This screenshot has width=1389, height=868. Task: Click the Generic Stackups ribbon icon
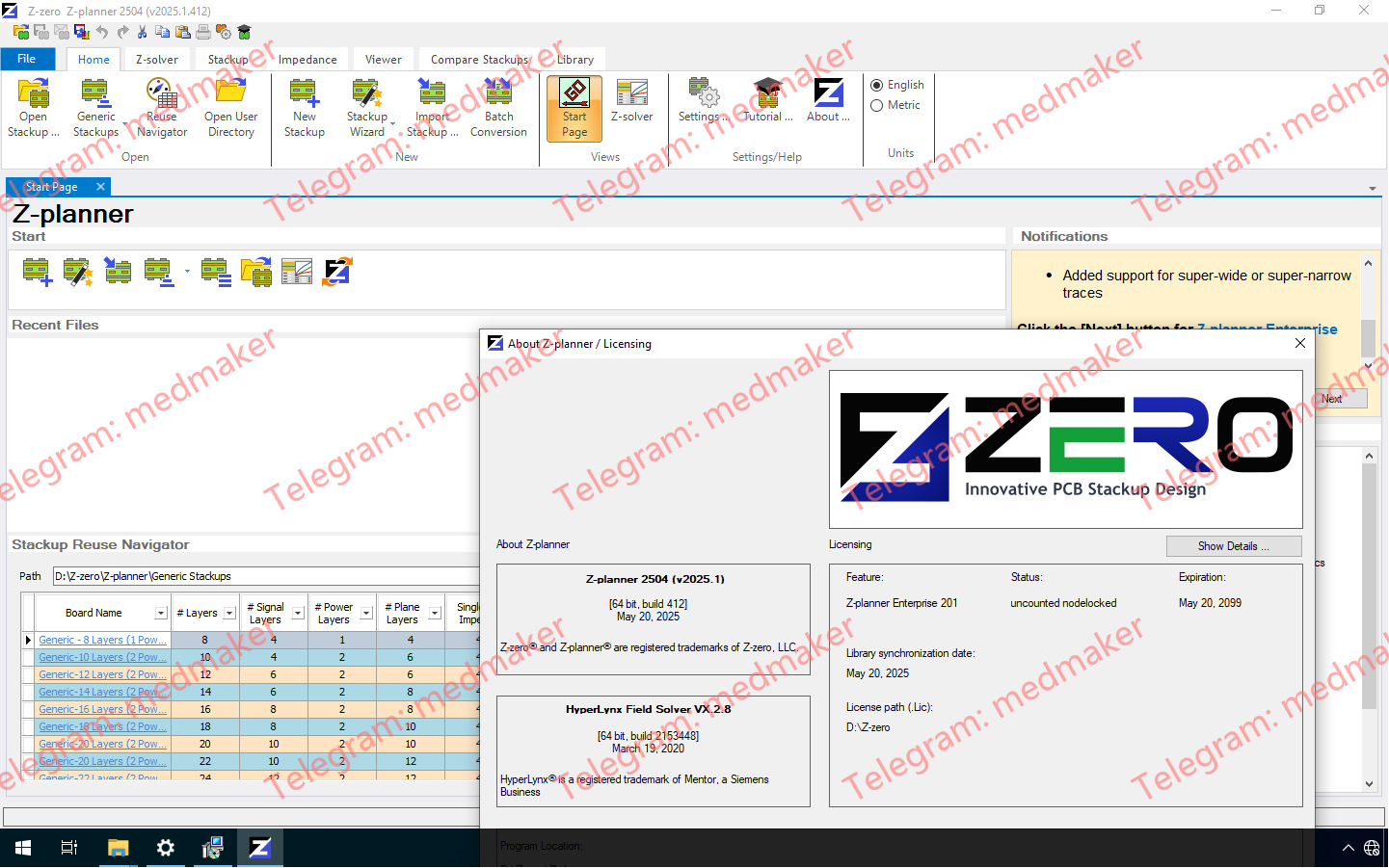(x=94, y=106)
